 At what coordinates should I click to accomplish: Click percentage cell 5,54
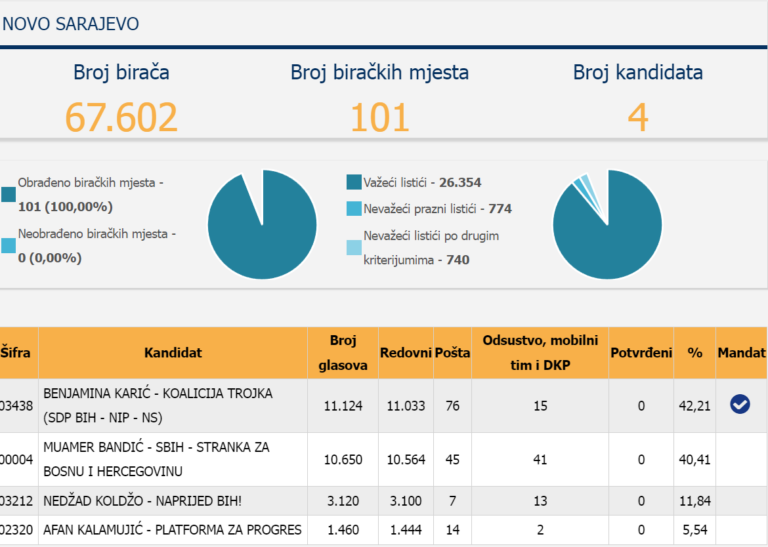[x=695, y=530]
